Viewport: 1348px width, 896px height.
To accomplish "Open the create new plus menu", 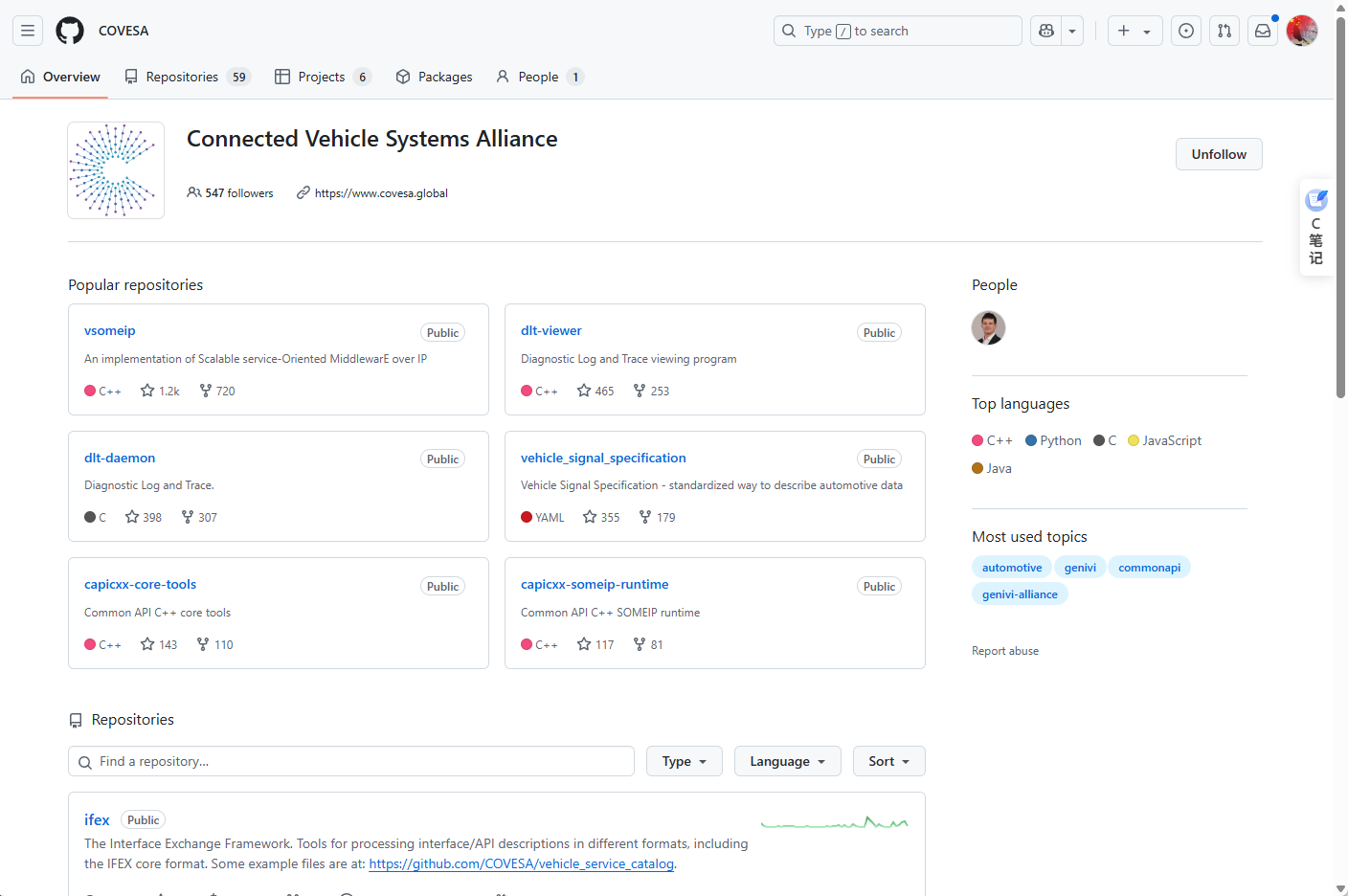I will point(1135,31).
